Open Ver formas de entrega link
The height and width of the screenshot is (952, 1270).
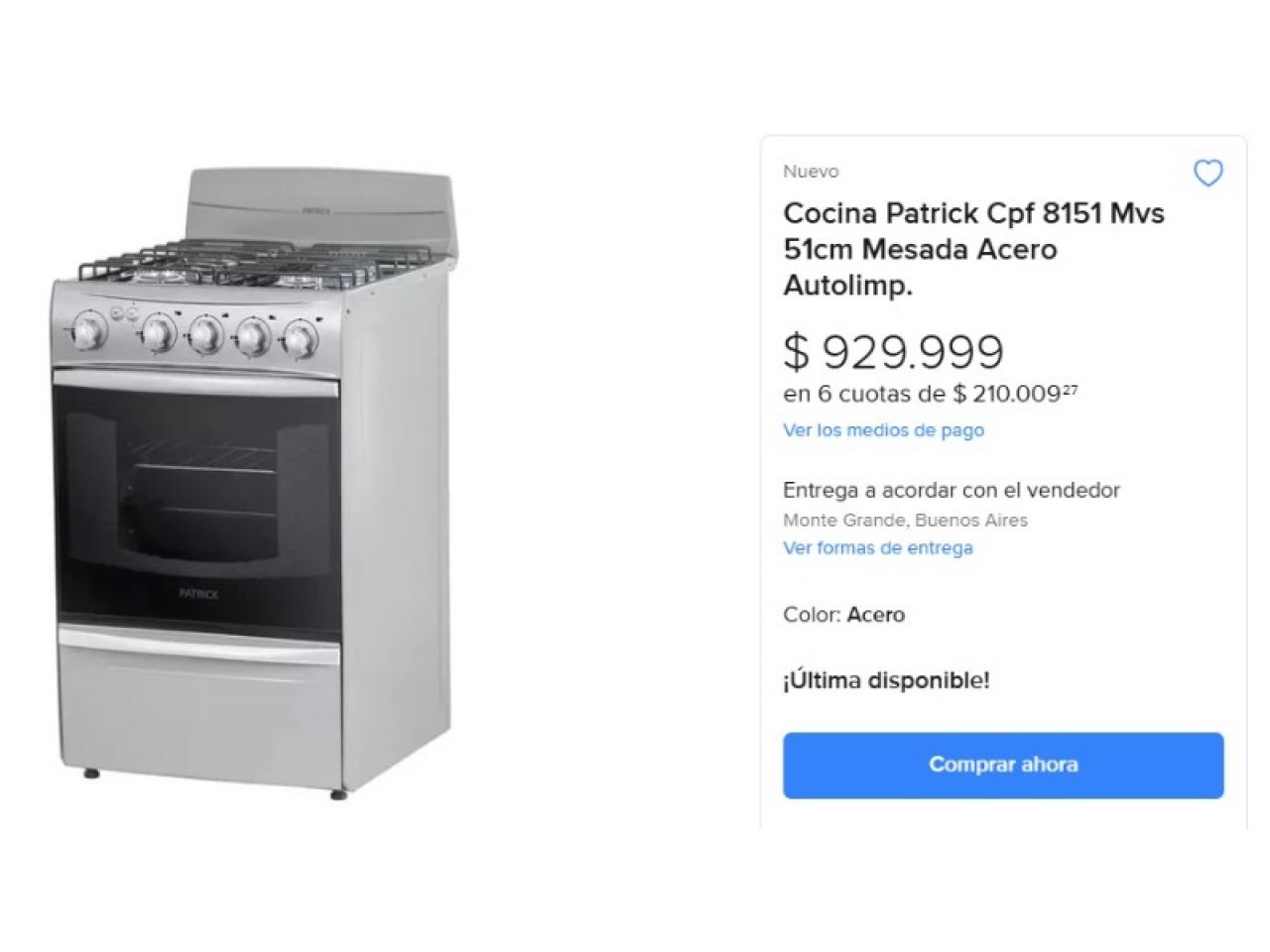tap(877, 547)
